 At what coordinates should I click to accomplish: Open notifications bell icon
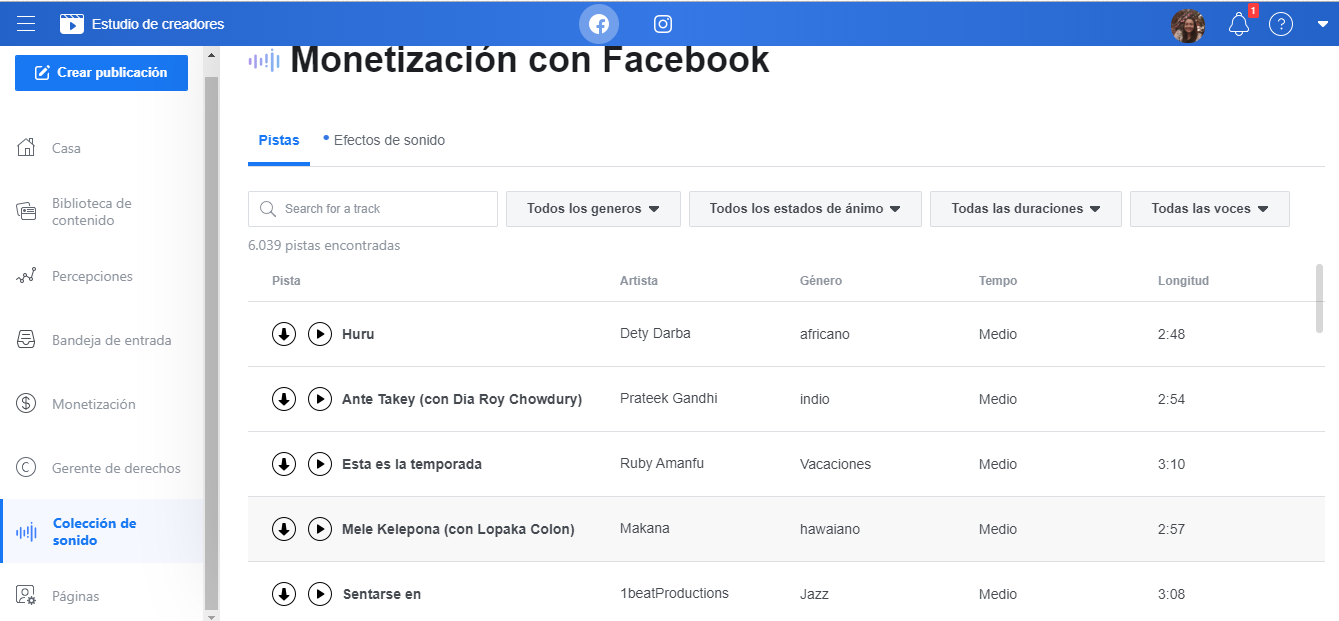point(1239,25)
